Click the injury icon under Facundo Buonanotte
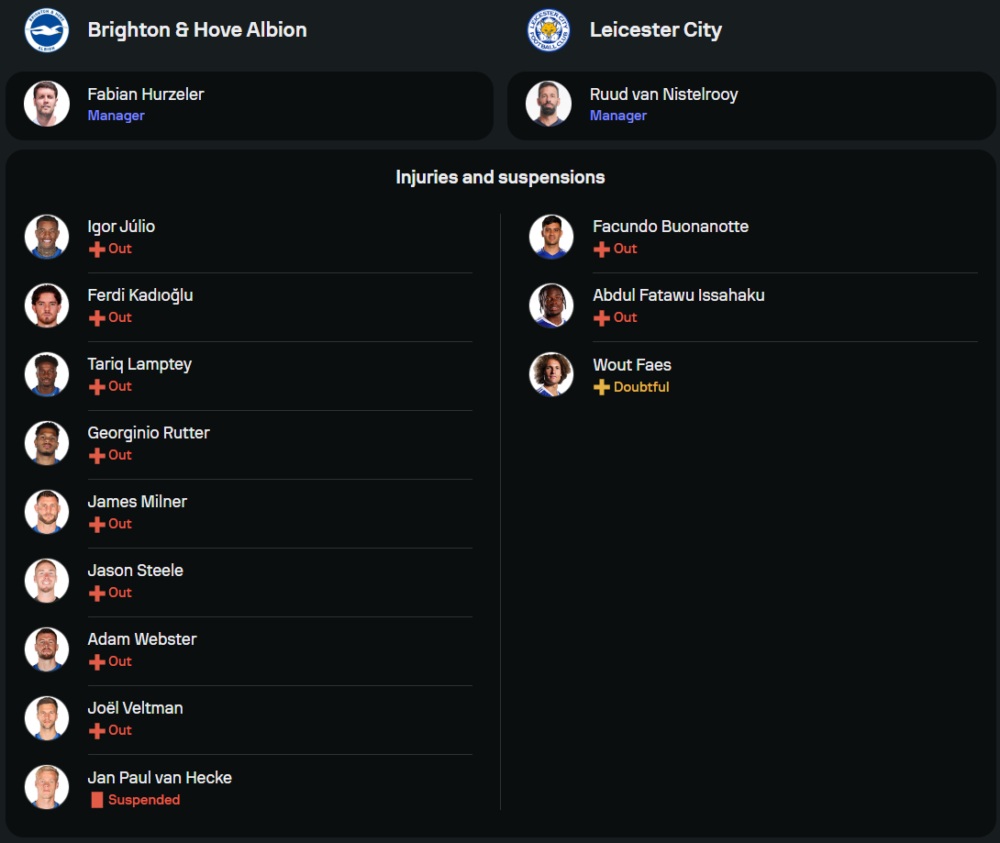The height and width of the screenshot is (843, 1000). click(x=601, y=249)
